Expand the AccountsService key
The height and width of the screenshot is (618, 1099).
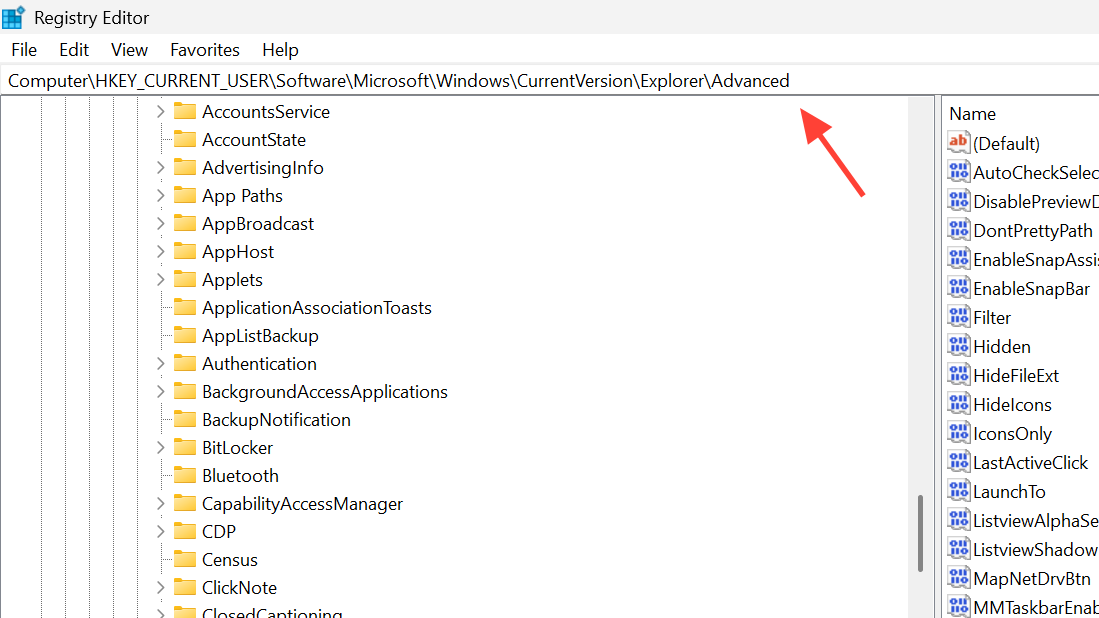point(160,111)
